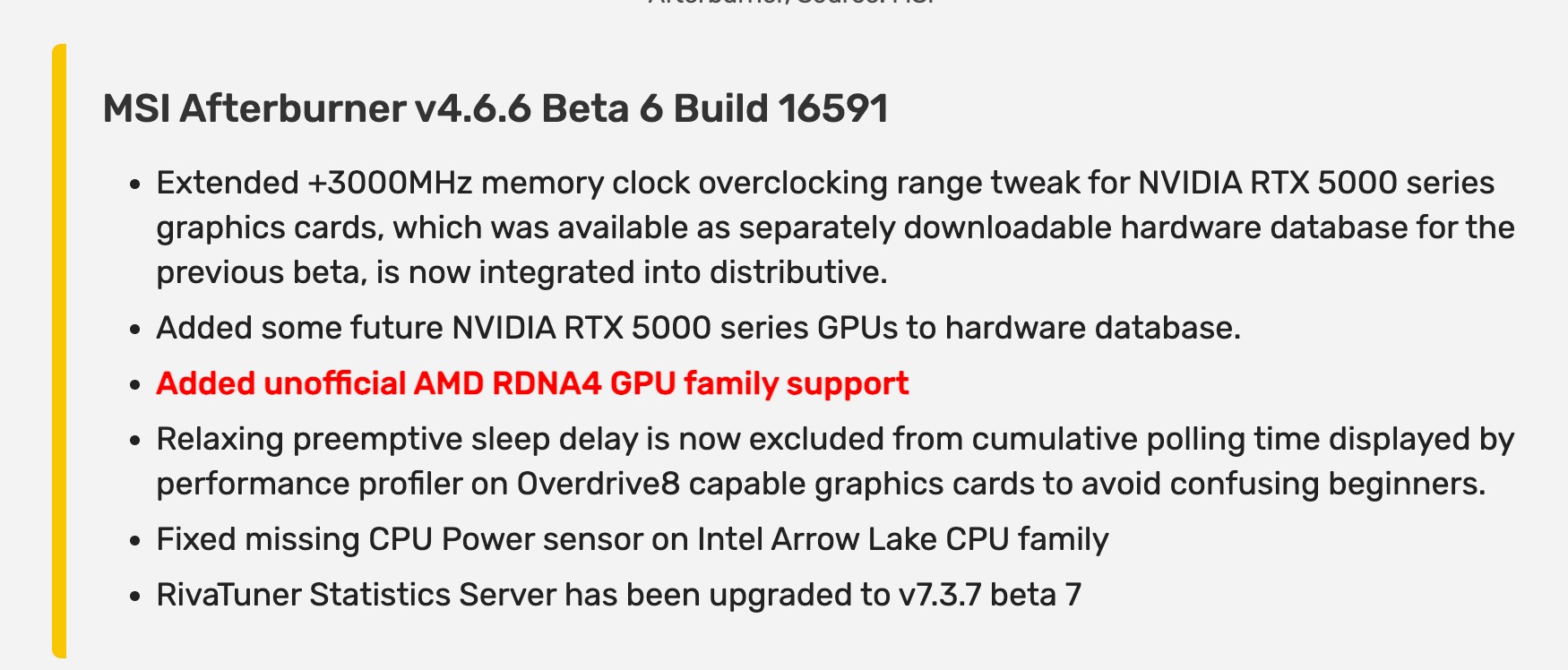Click the previous beta, is now integrated line

[x=522, y=272]
